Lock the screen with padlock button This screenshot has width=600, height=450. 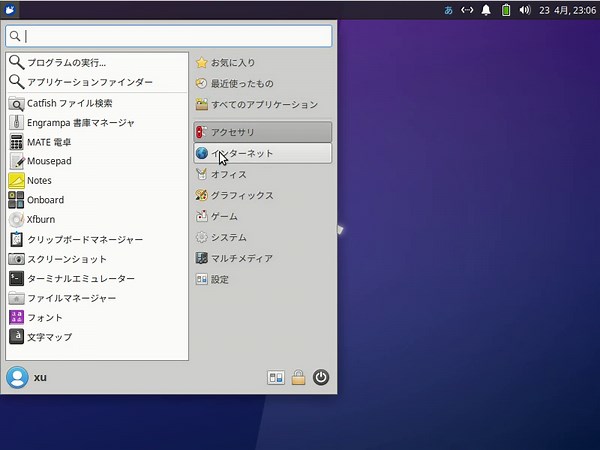point(298,378)
